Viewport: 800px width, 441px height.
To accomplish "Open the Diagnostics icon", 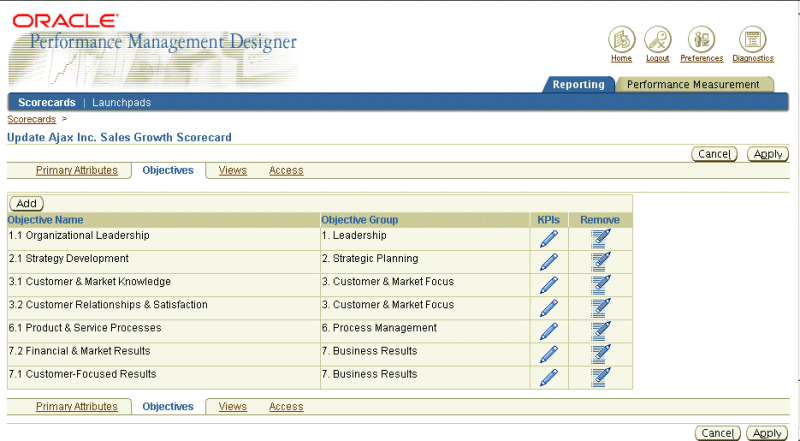I will [x=753, y=39].
